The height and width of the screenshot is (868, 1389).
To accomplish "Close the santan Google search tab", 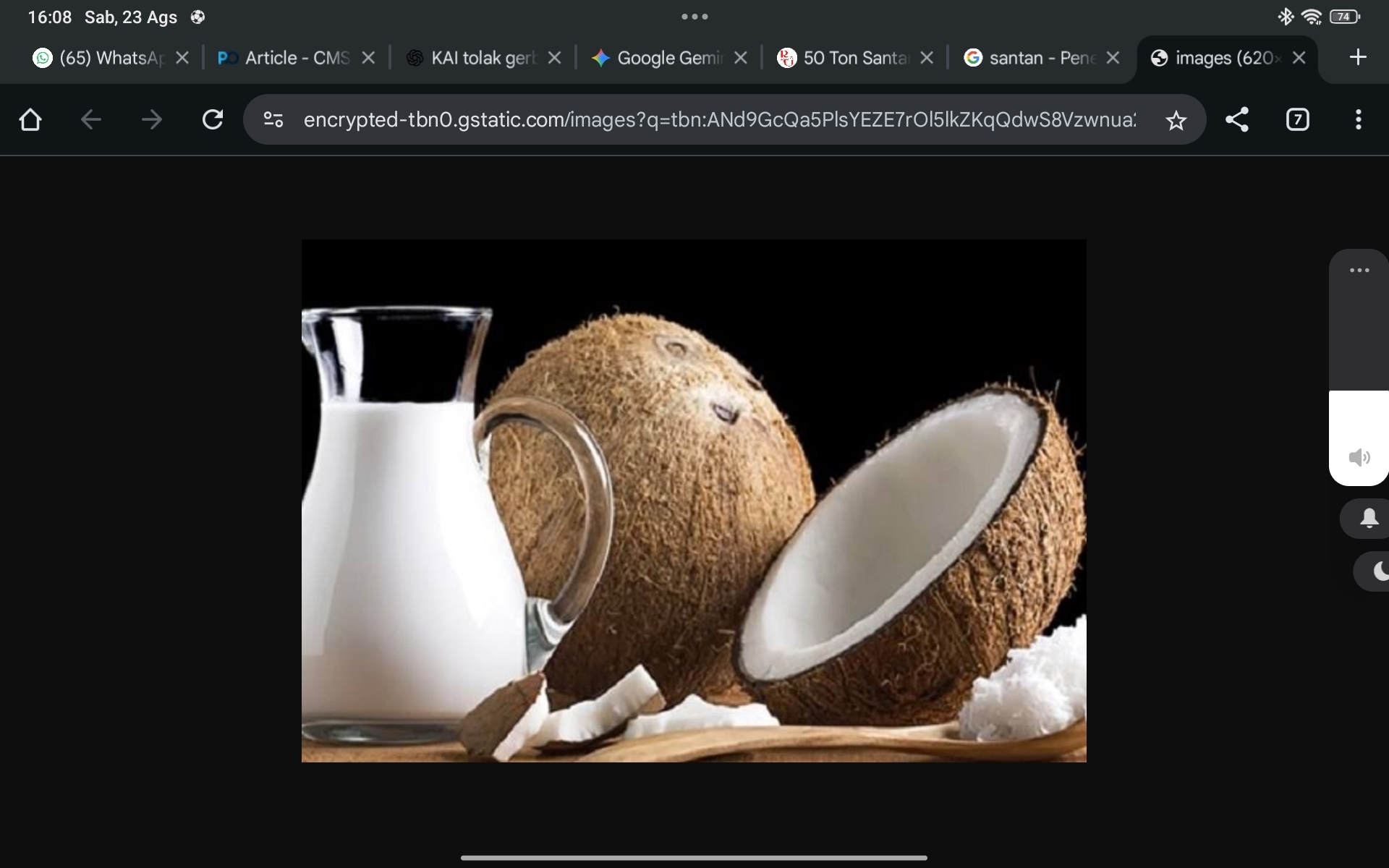I will point(1113,58).
